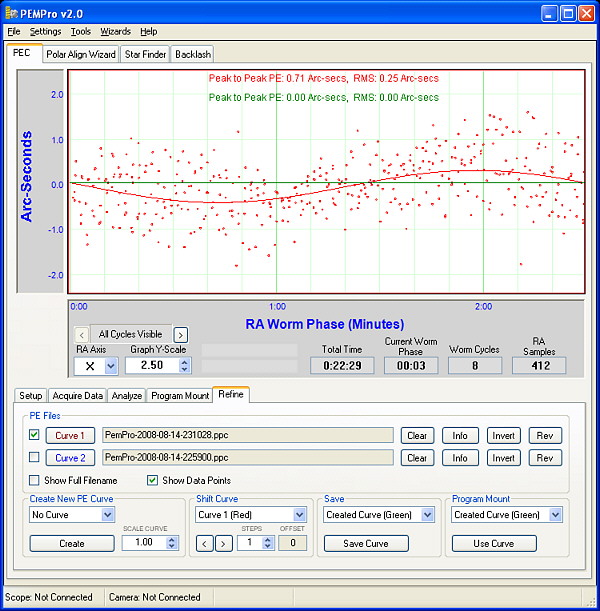This screenshot has height=611, width=600.
Task: Click the Graph Y-Scale value field
Action: pos(152,366)
